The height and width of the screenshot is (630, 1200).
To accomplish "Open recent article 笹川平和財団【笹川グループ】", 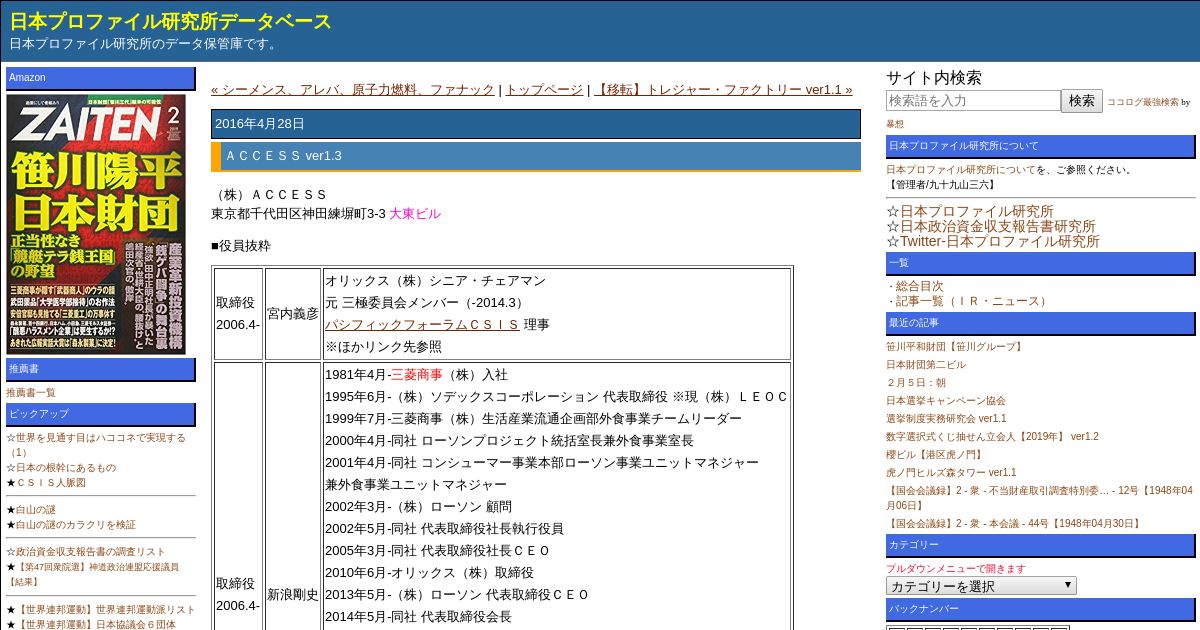I will pos(956,347).
